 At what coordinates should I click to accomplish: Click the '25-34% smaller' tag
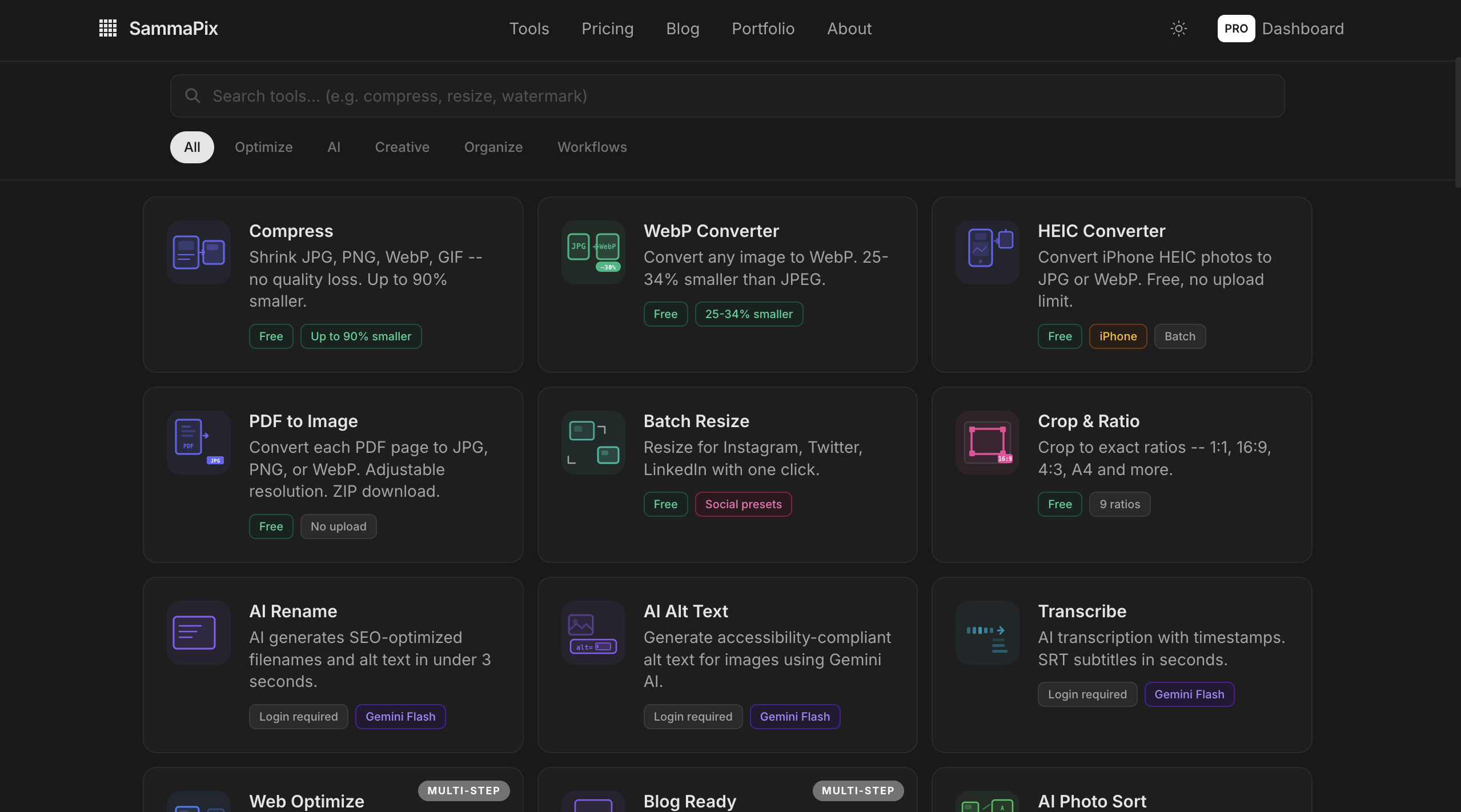[x=749, y=314]
